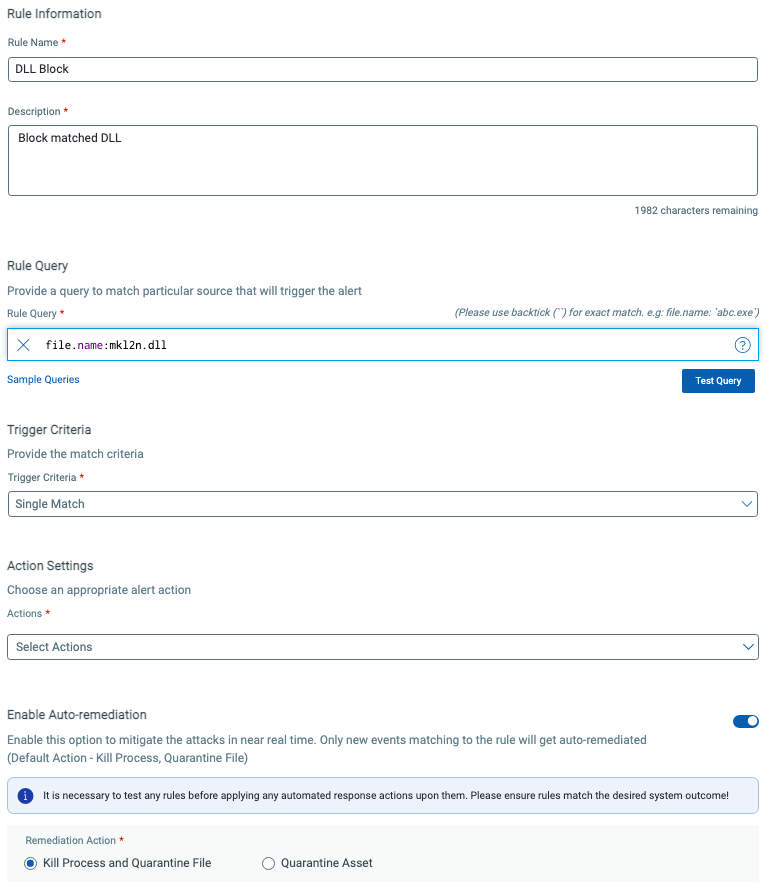The height and width of the screenshot is (888, 782).
Task: Disable the Enable Auto-remediation switch
Action: click(x=745, y=721)
